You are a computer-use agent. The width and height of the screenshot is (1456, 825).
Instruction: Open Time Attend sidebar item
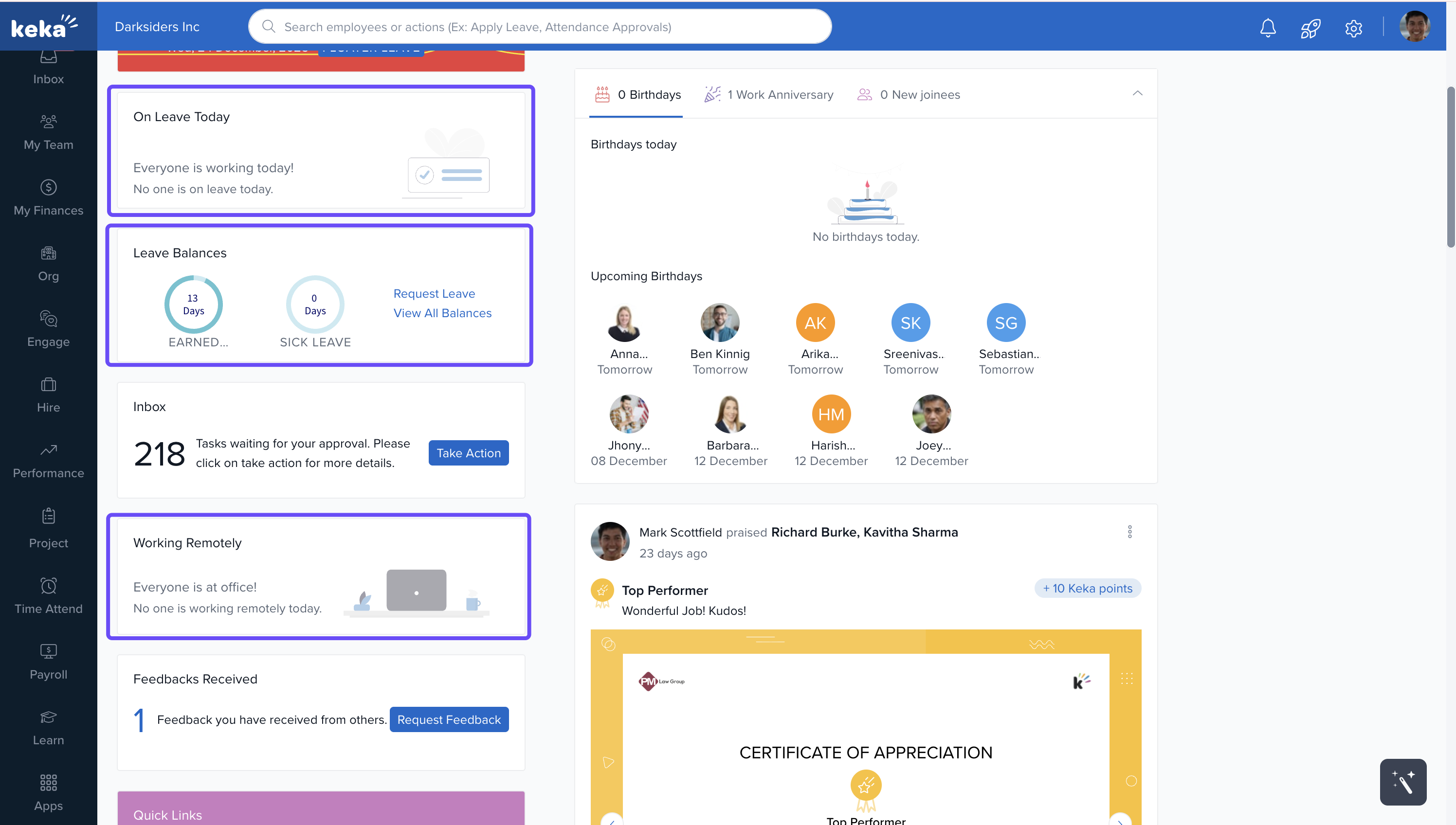pyautogui.click(x=48, y=595)
